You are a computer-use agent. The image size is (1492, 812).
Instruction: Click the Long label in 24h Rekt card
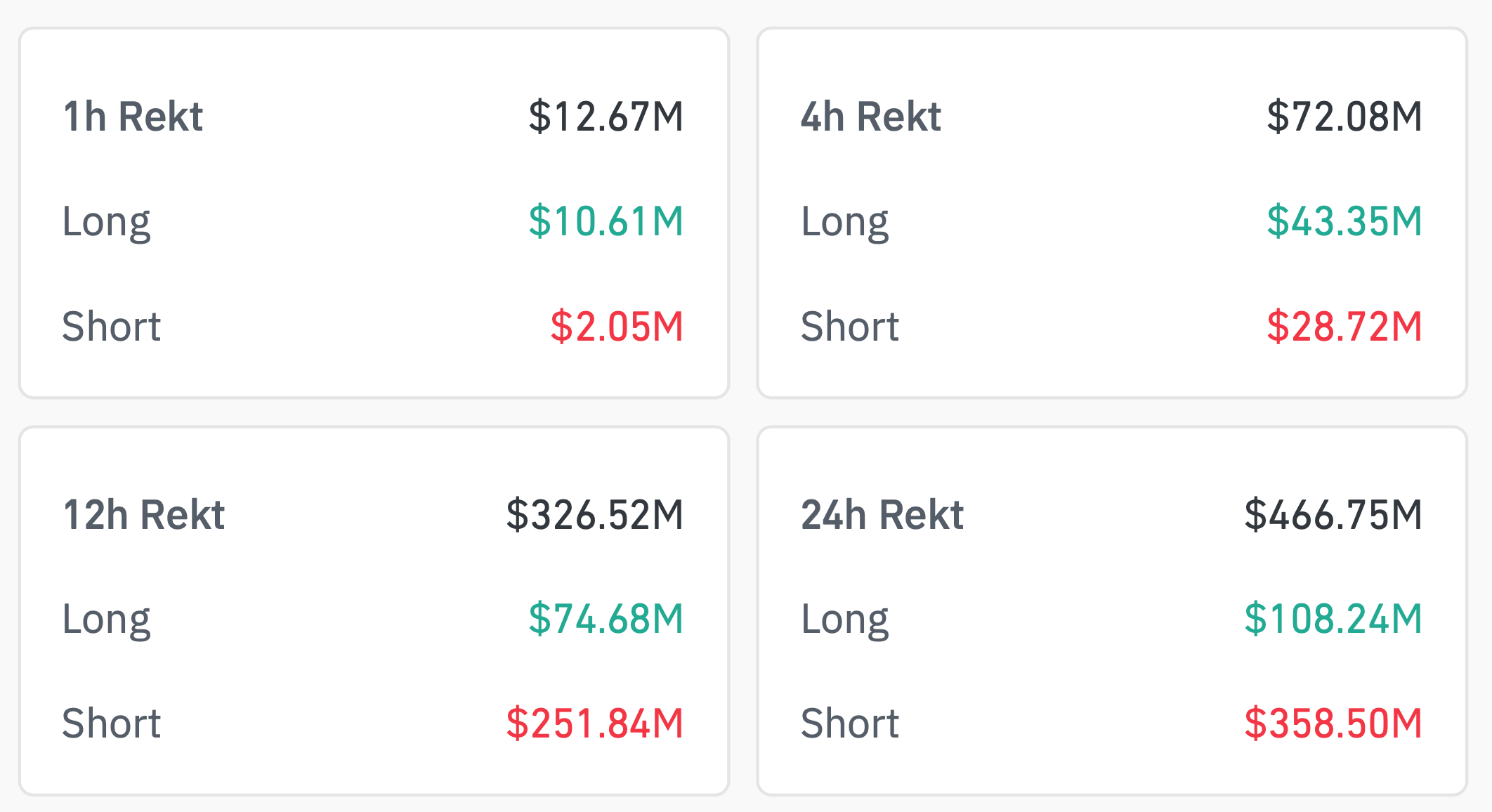(845, 620)
